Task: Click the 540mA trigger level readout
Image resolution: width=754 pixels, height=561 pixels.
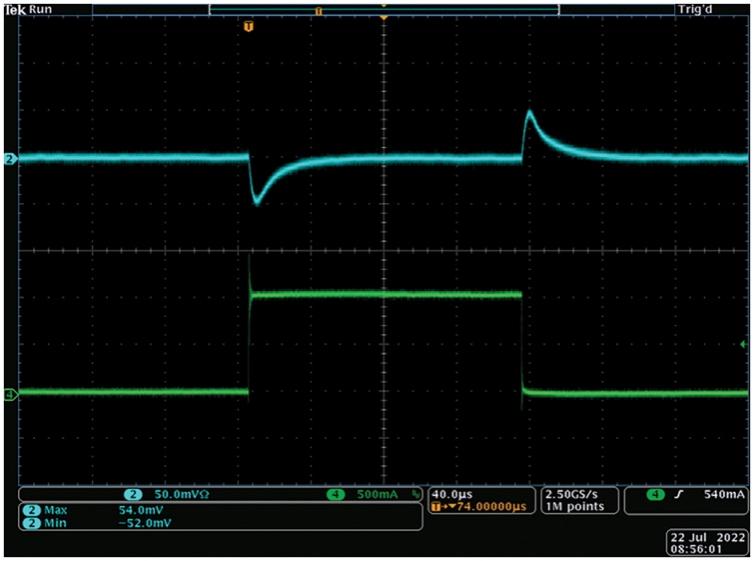Action: (722, 495)
